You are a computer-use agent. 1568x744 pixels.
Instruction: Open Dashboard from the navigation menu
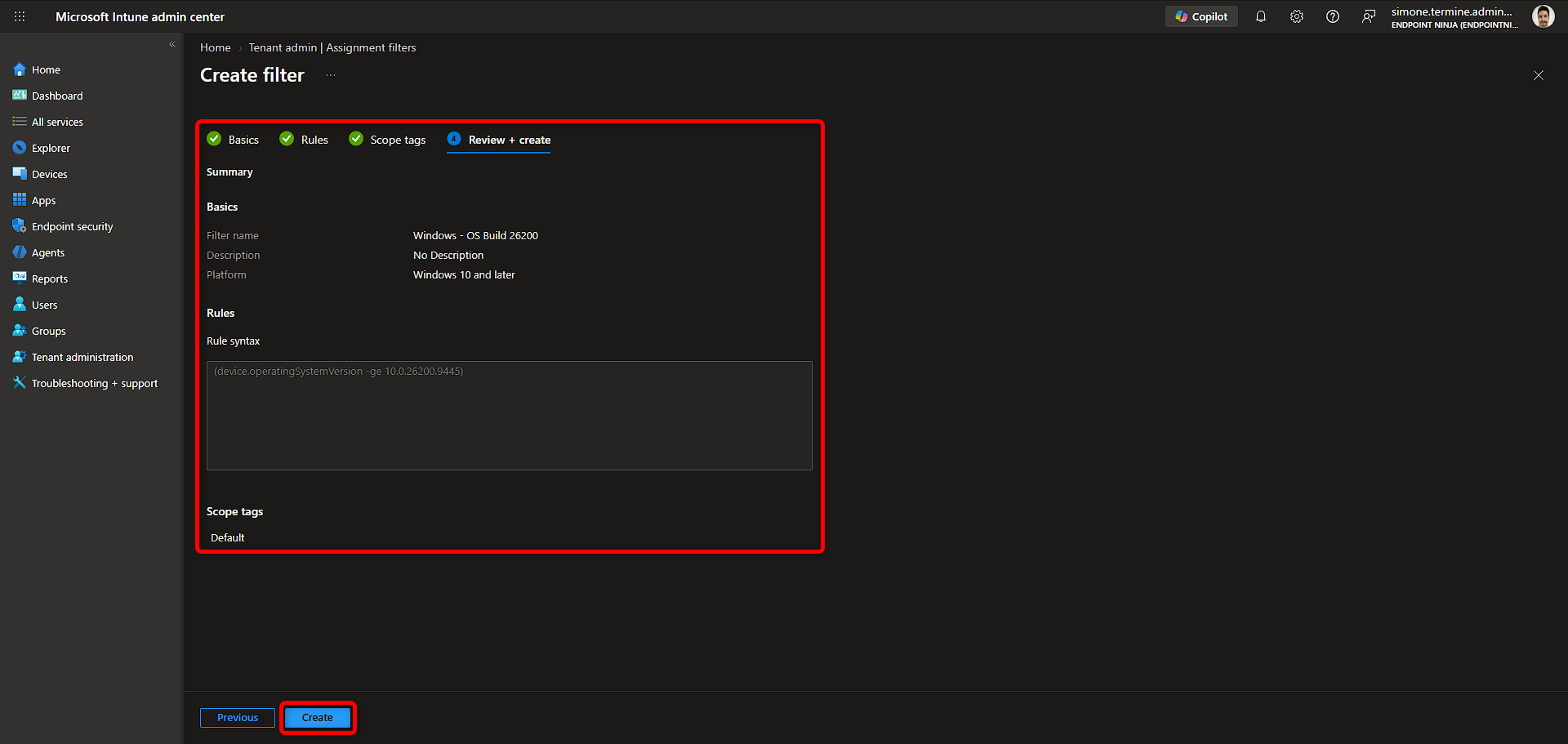coord(57,96)
